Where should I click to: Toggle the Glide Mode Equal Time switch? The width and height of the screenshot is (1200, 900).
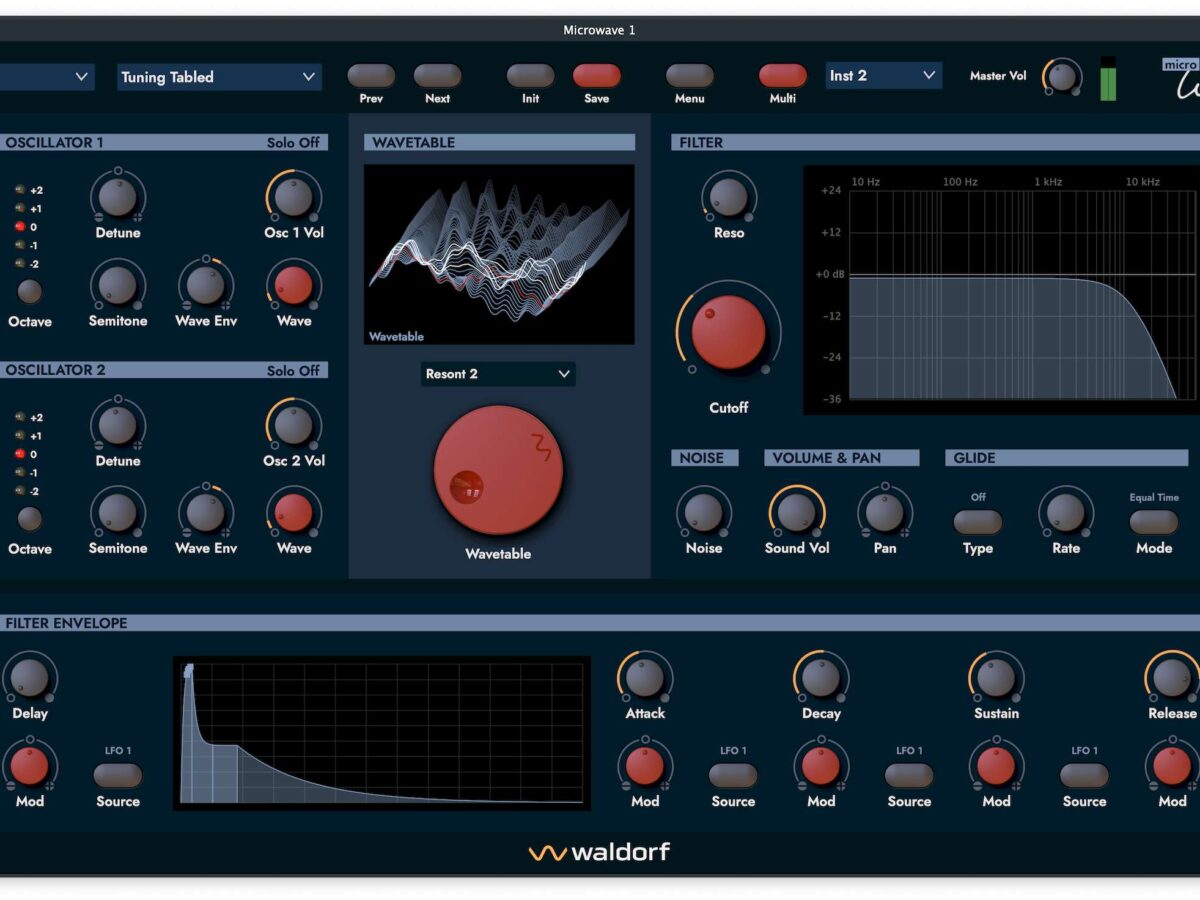[1153, 522]
